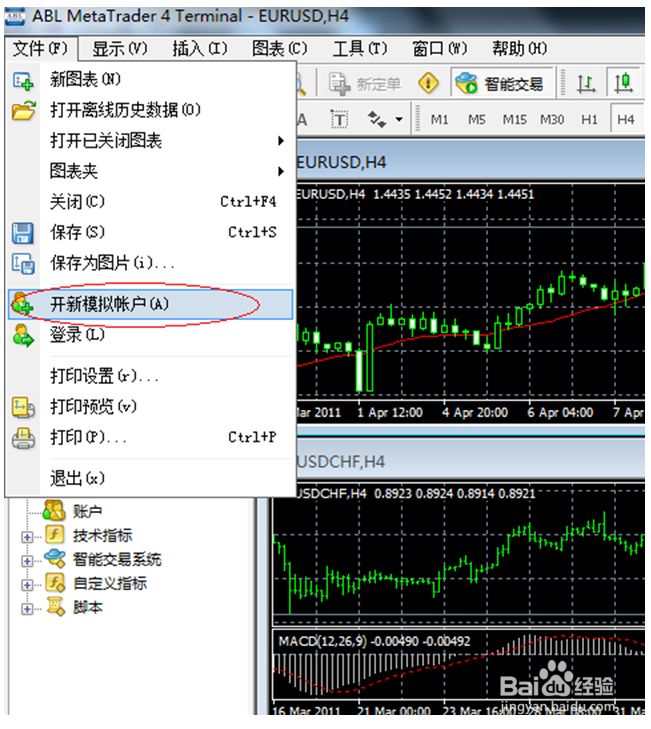651x729 pixels.
Task: Select the bar chart toolbar icon
Action: [585, 84]
